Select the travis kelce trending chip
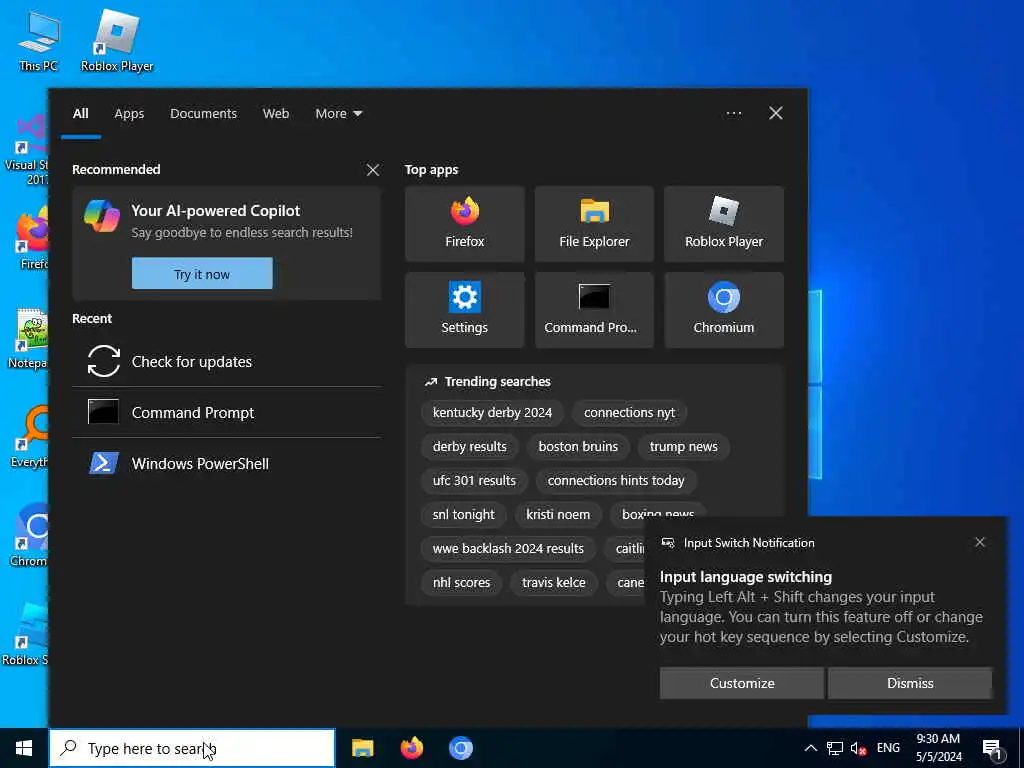The height and width of the screenshot is (768, 1024). coord(554,583)
